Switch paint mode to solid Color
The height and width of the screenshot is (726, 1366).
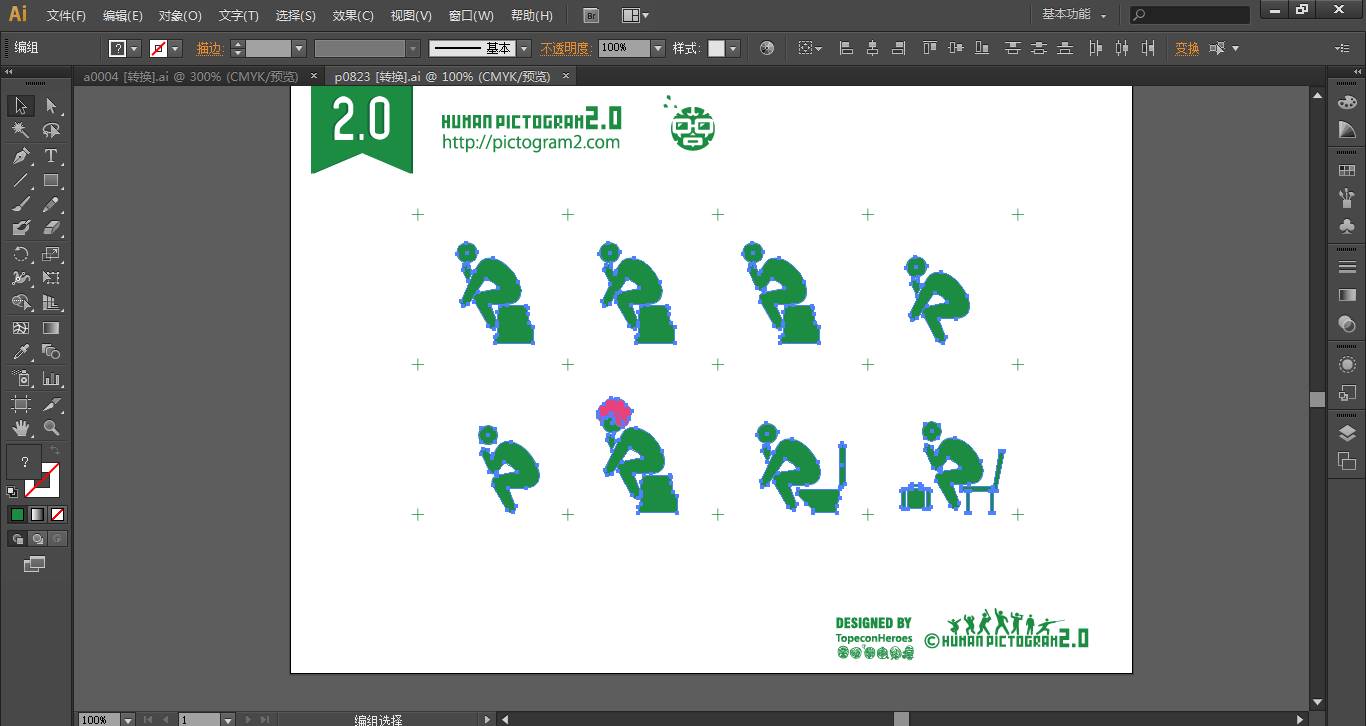point(17,515)
